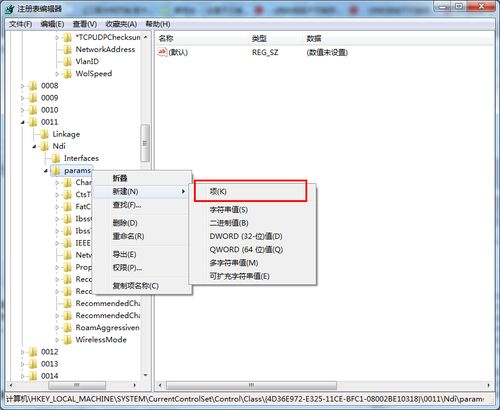Click the (默认) string value icon
This screenshot has width=500, height=410.
click(162, 52)
